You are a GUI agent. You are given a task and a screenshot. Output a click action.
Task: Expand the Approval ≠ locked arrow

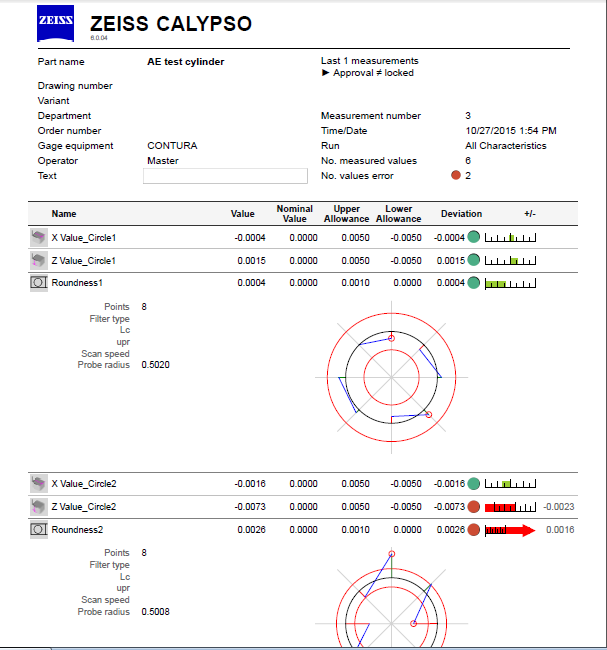coord(325,73)
